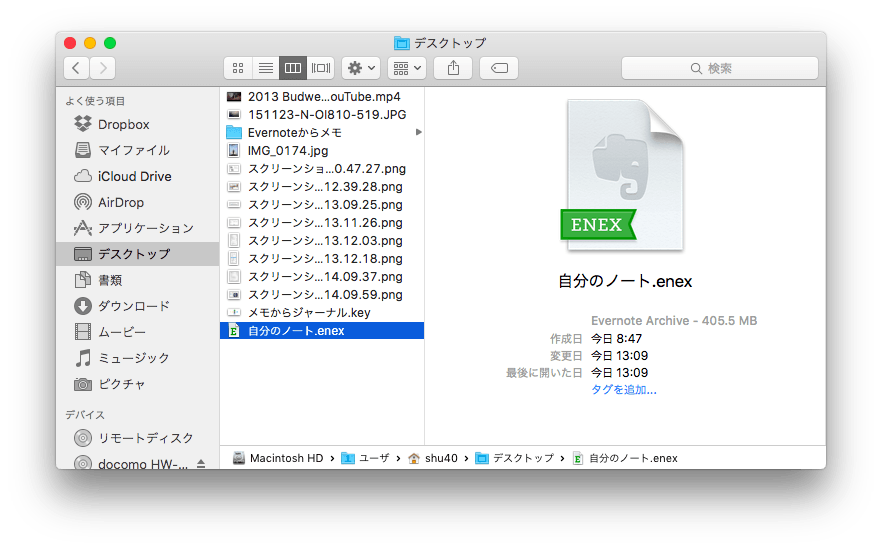Switch to list view
Viewport: 882px width, 549px height.
tap(266, 68)
